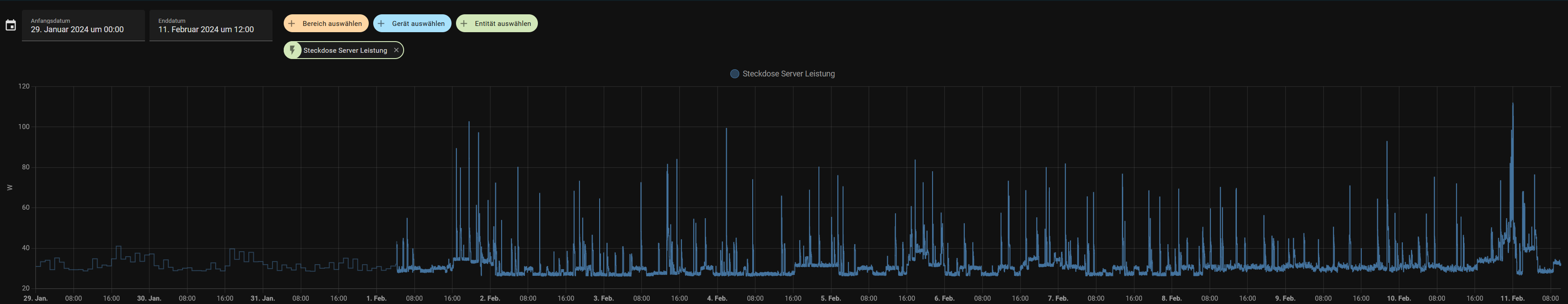
Task: Click the 10. Feb. axis label
Action: [1399, 299]
